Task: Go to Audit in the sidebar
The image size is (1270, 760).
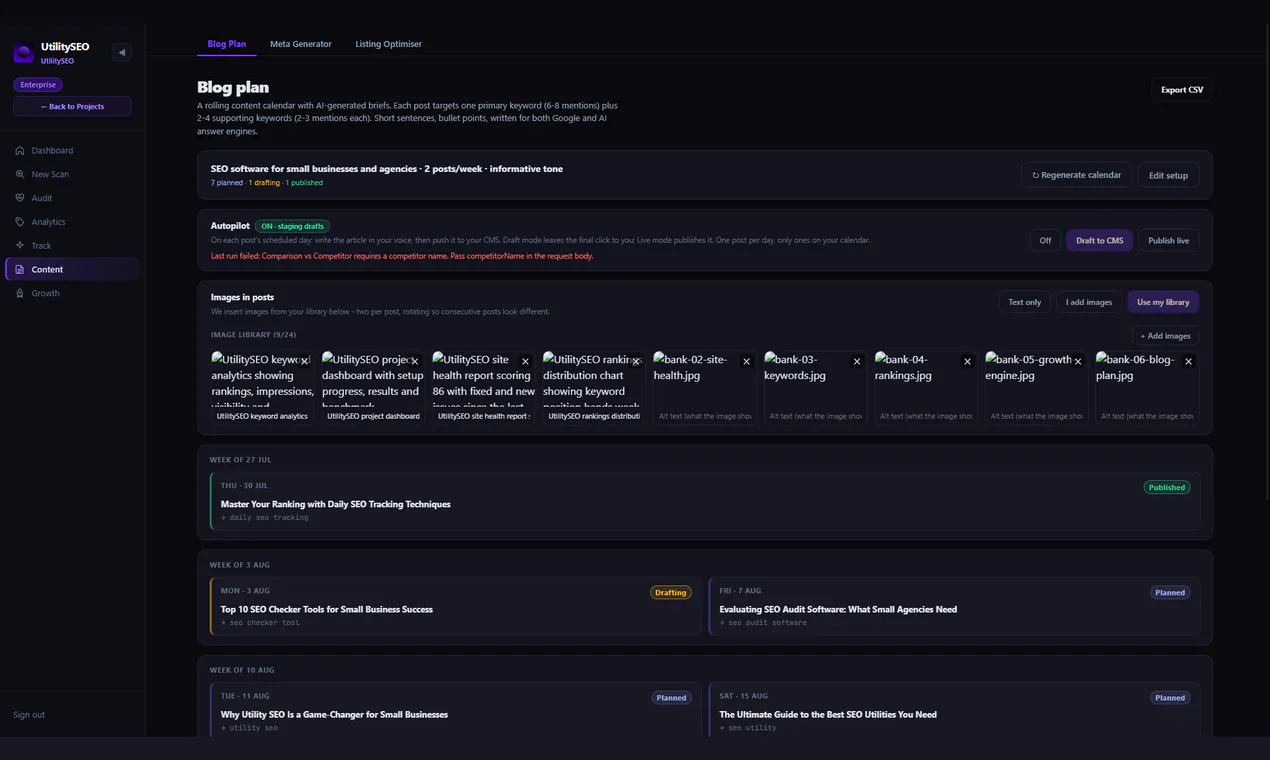Action: (72, 198)
